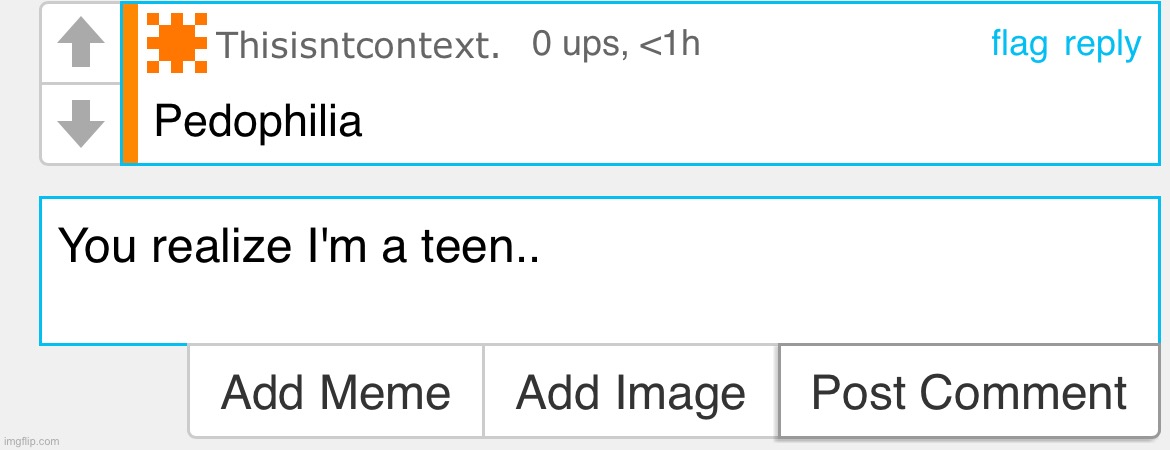Choose Add Image for the comment
Viewport: 1170px width, 450px height.
coord(631,391)
